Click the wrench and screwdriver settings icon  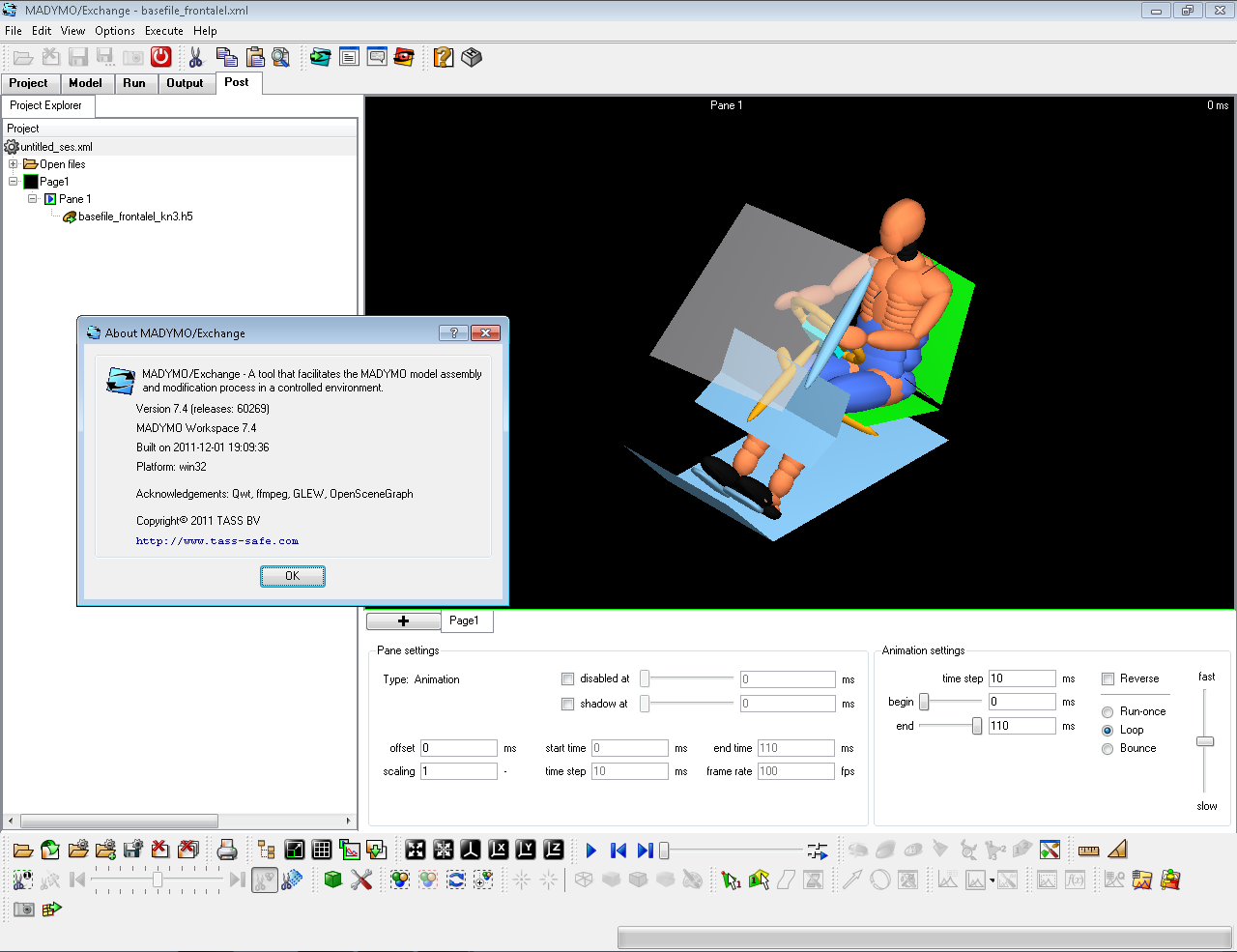(x=361, y=880)
